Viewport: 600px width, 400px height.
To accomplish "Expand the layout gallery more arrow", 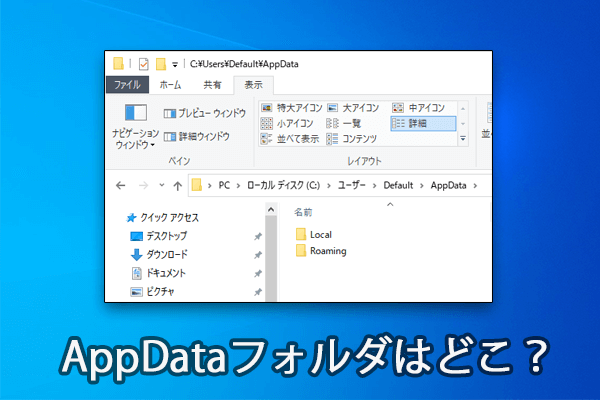I will 463,139.
